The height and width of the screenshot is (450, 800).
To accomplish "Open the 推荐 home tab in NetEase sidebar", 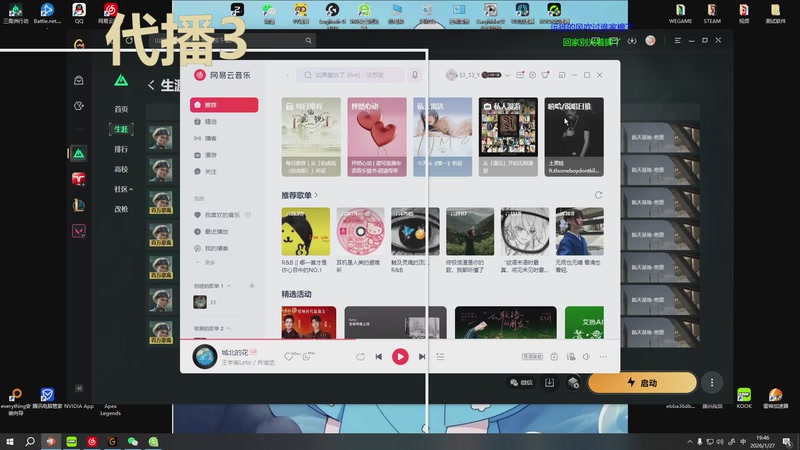I will tap(224, 105).
